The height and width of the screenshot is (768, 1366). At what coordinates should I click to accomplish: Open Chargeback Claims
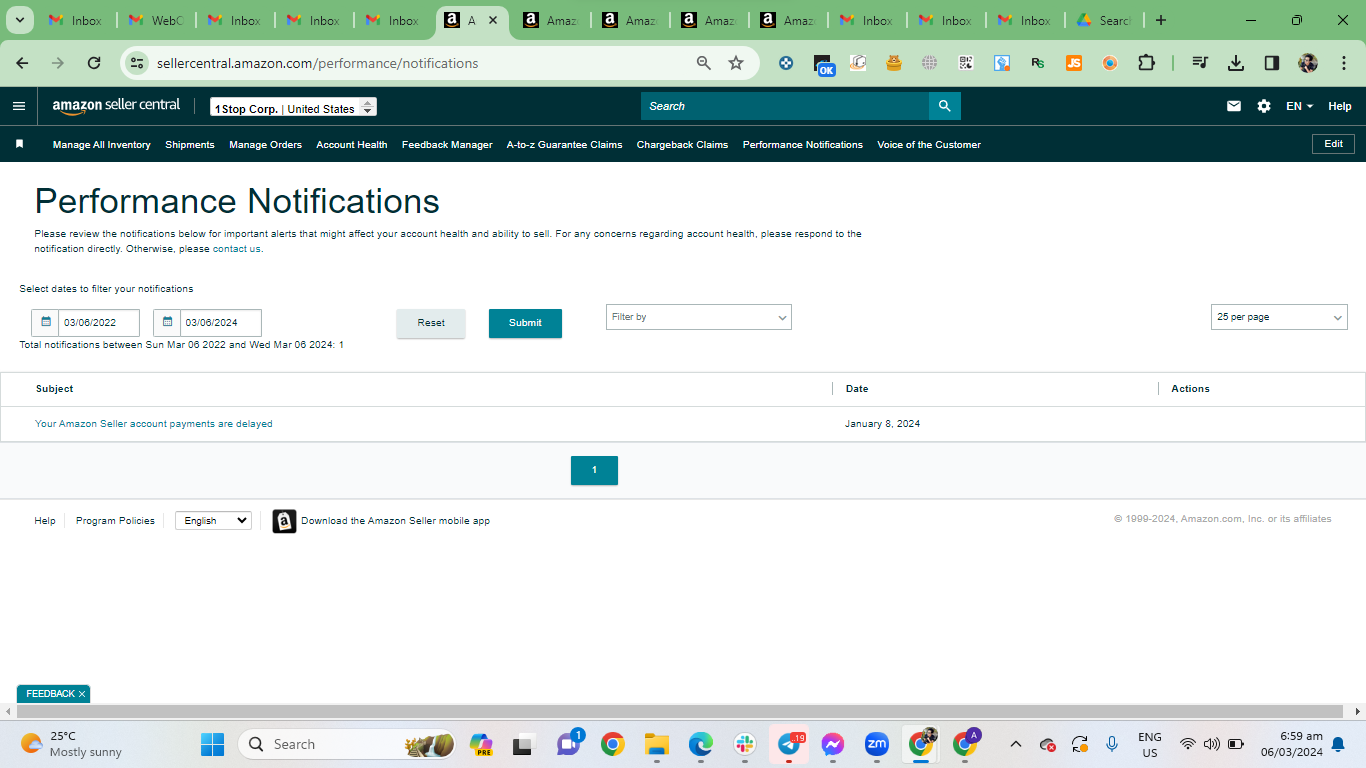pos(682,145)
